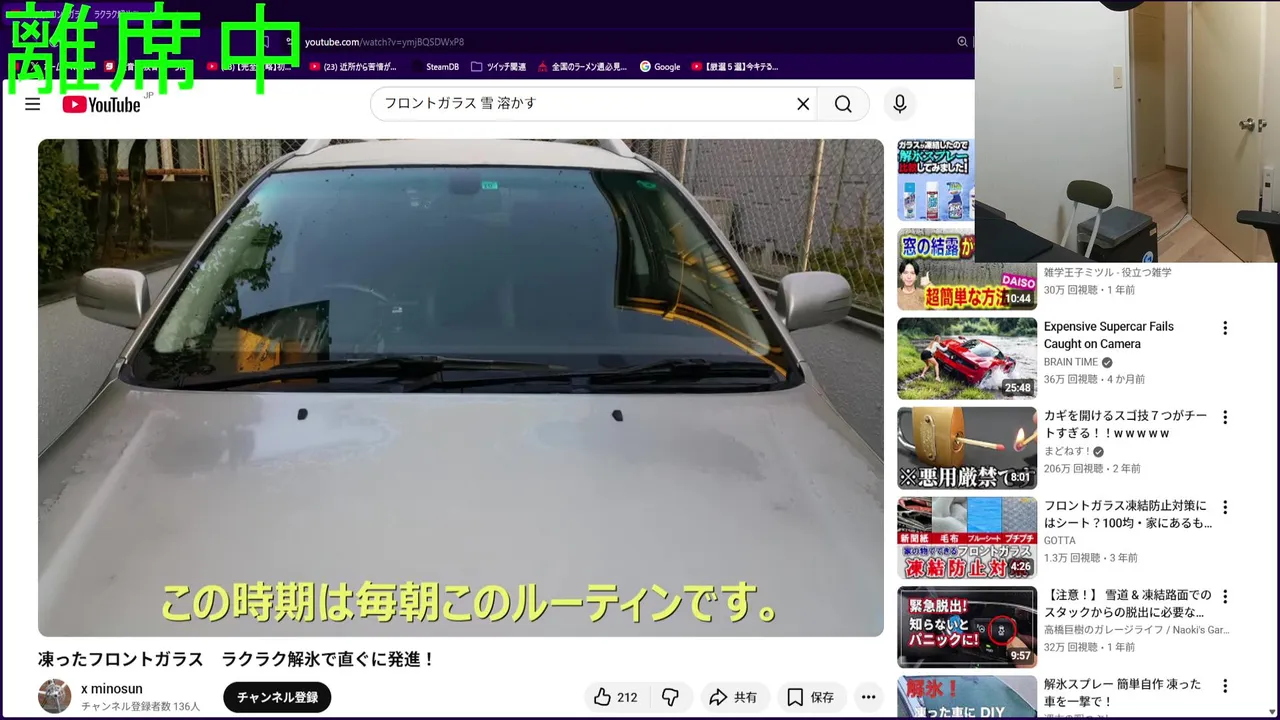The width and height of the screenshot is (1280, 720).
Task: Open the 緊急脱出 thumbnail (9:57)
Action: pyautogui.click(x=967, y=627)
